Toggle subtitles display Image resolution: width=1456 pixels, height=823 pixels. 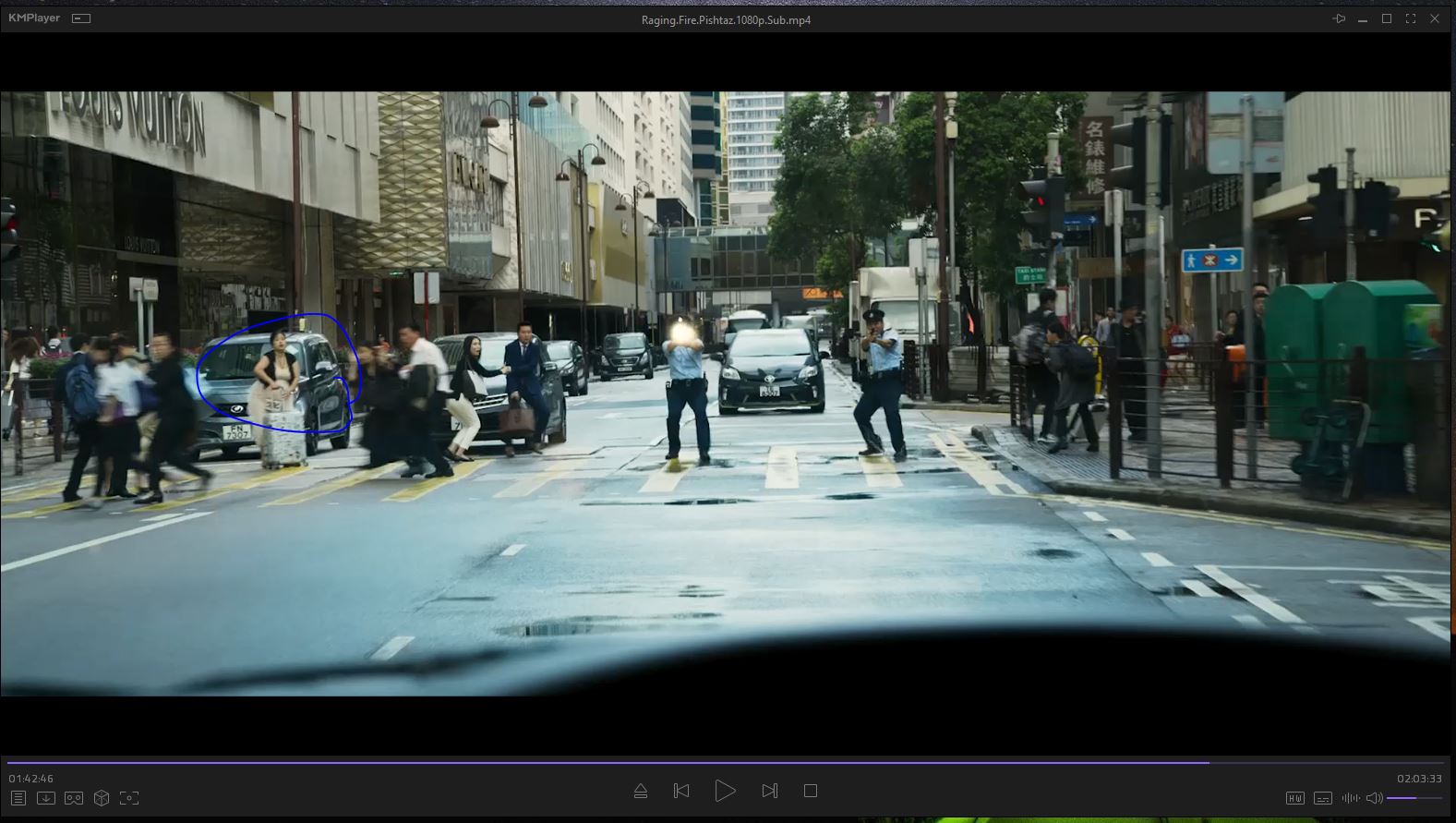[x=1323, y=798]
